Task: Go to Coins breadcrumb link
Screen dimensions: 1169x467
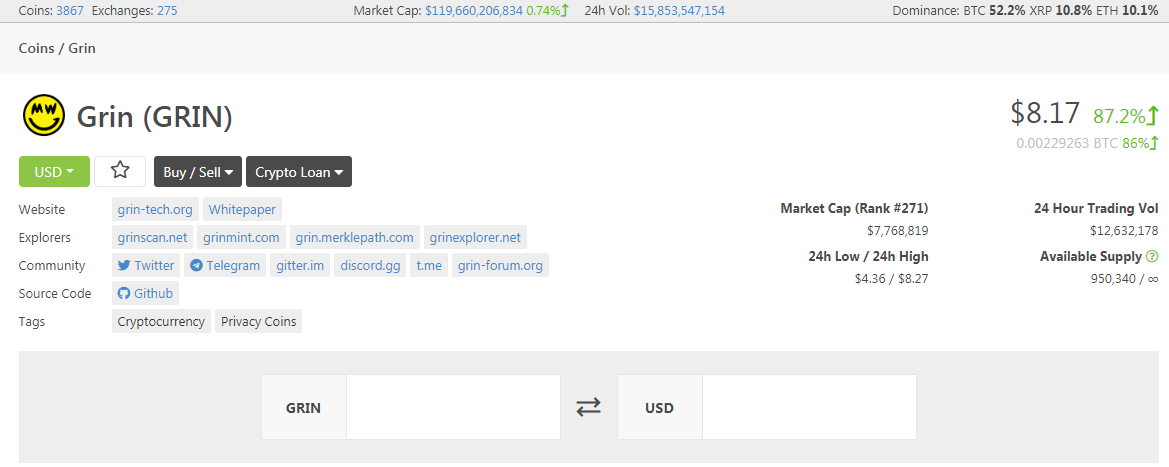Action: 37,48
